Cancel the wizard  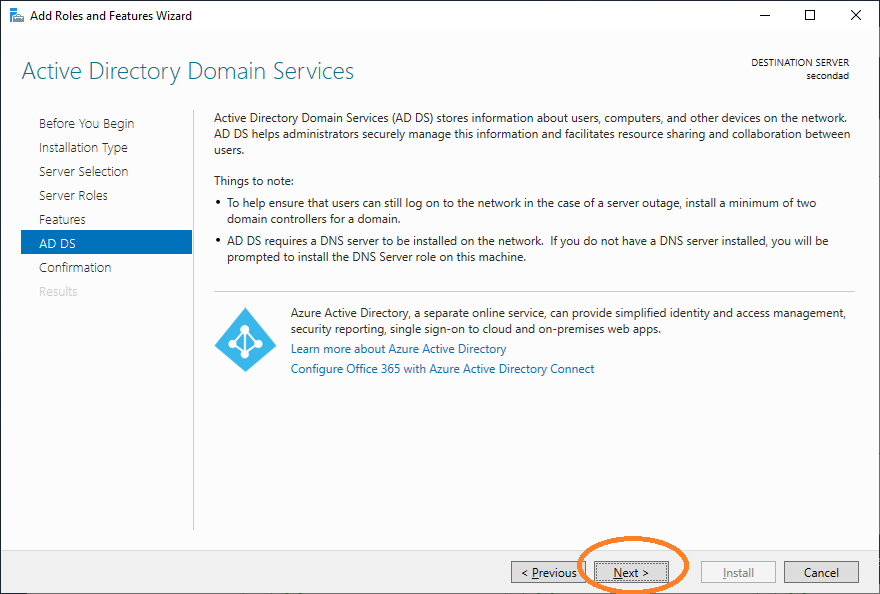(821, 573)
